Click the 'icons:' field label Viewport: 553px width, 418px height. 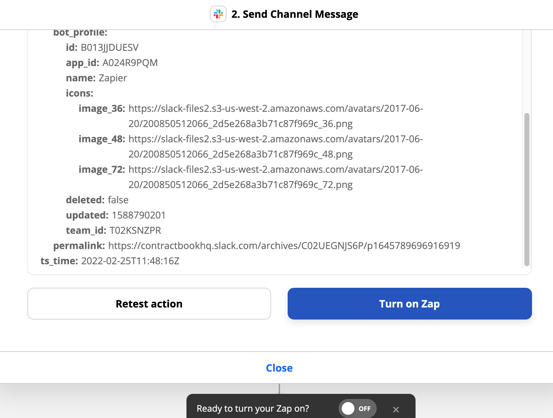coord(80,93)
